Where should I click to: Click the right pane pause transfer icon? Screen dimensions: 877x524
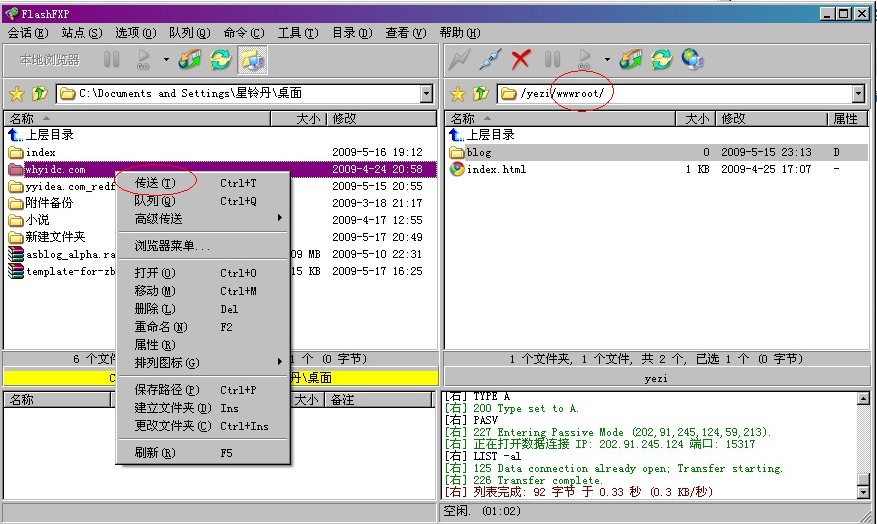coord(552,59)
